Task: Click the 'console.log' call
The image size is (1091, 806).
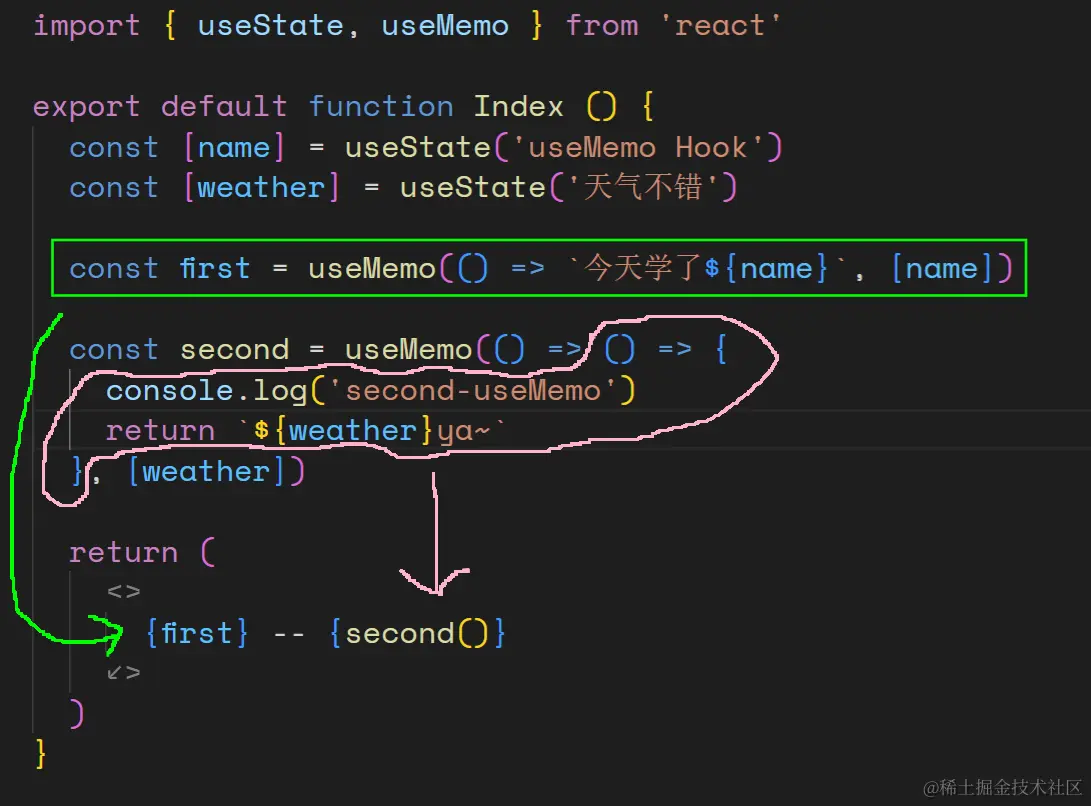Action: pos(207,390)
